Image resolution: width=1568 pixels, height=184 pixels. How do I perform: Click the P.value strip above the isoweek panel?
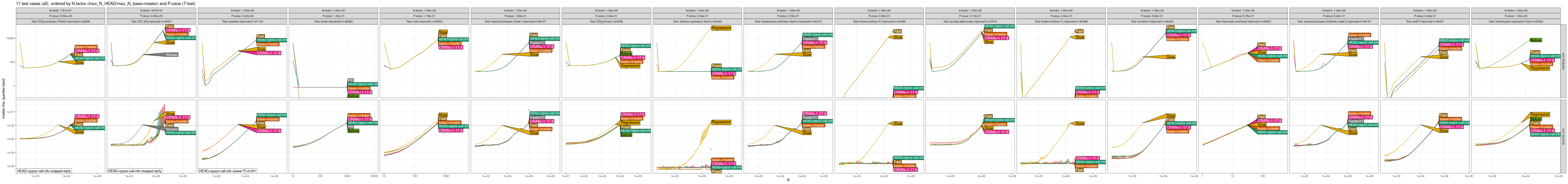pyautogui.click(x=242, y=16)
